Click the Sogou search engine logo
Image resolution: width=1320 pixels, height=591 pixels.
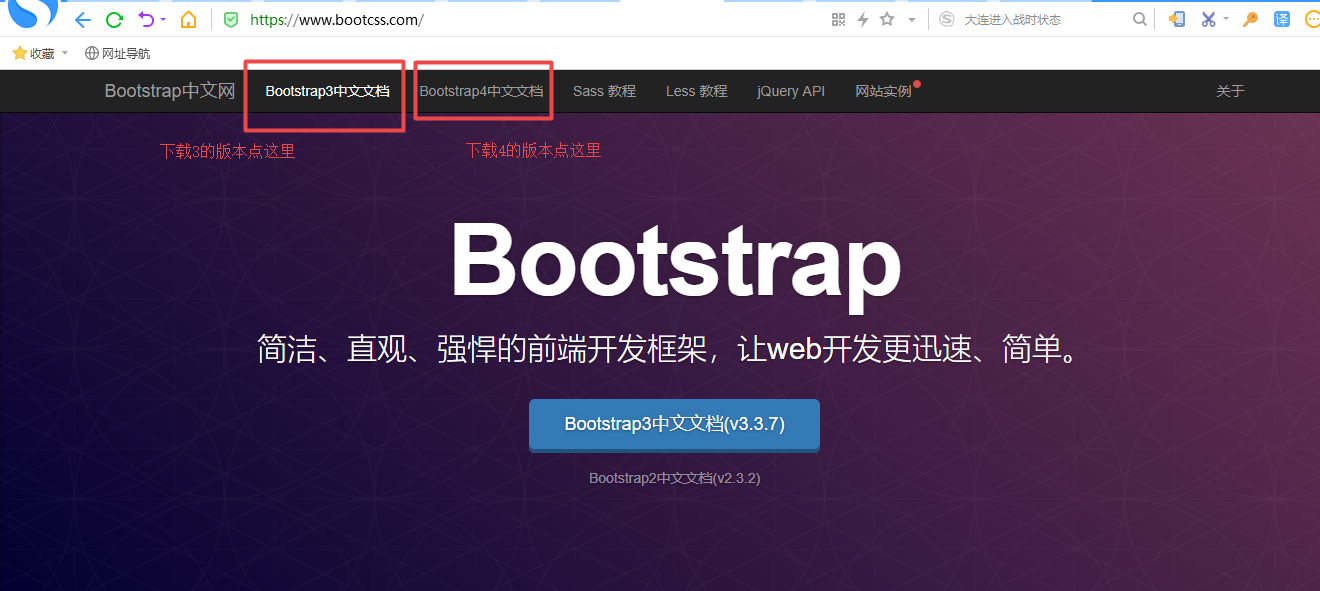tap(947, 19)
